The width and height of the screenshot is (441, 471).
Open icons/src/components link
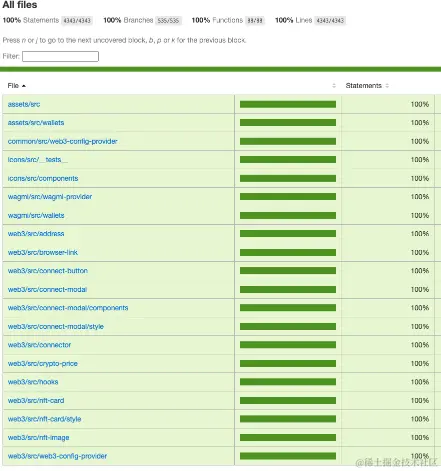(43, 178)
